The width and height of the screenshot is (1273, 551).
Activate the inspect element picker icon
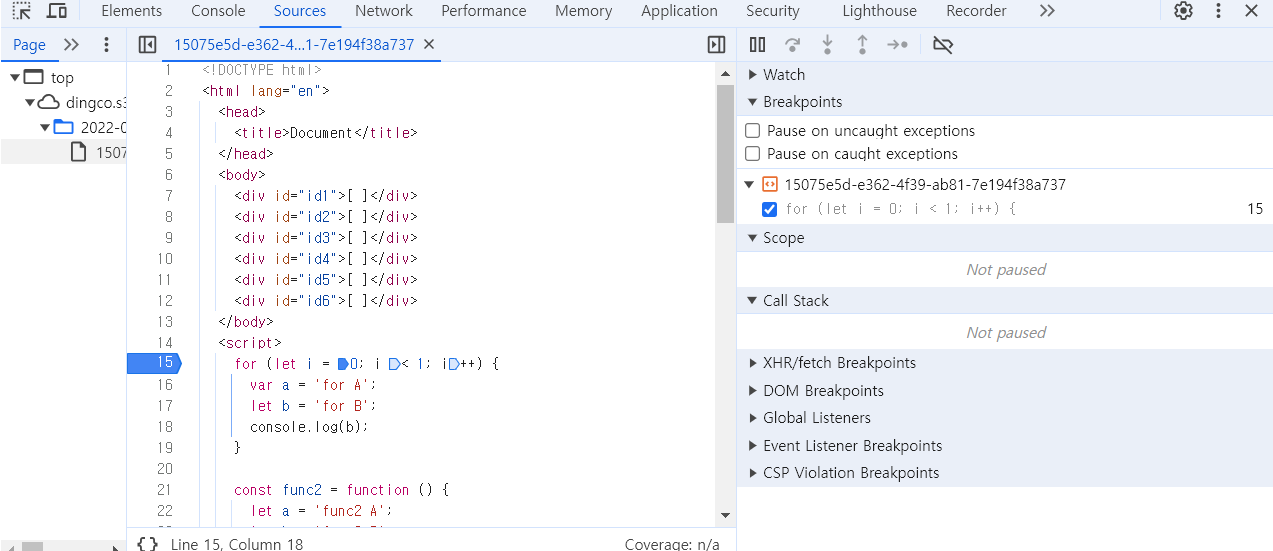point(22,11)
